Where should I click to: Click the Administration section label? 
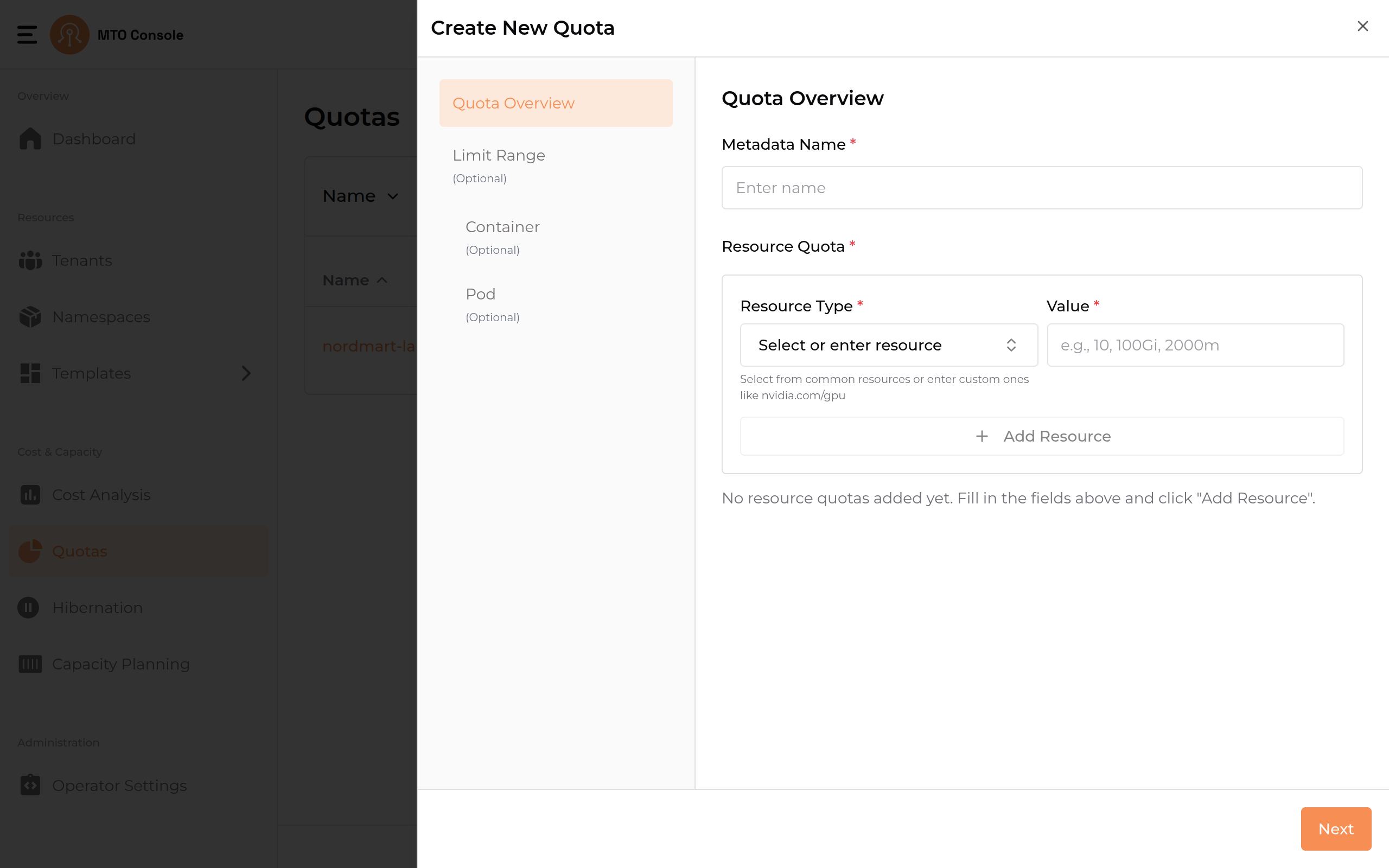point(59,742)
